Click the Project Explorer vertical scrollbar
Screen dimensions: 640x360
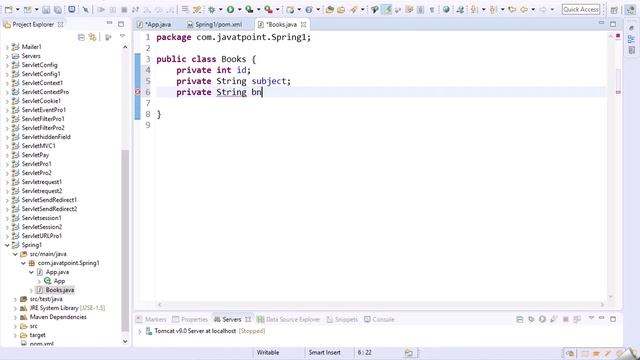point(125,241)
